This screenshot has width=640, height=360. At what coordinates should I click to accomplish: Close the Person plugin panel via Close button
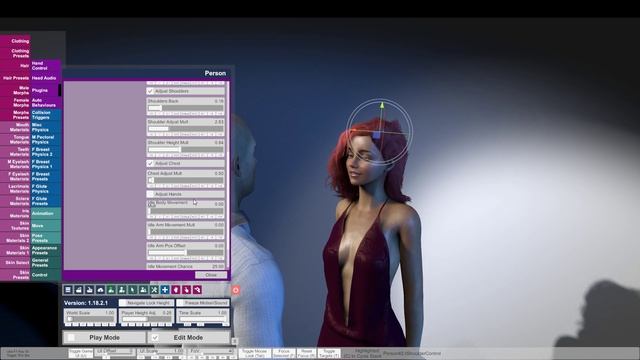tap(211, 275)
